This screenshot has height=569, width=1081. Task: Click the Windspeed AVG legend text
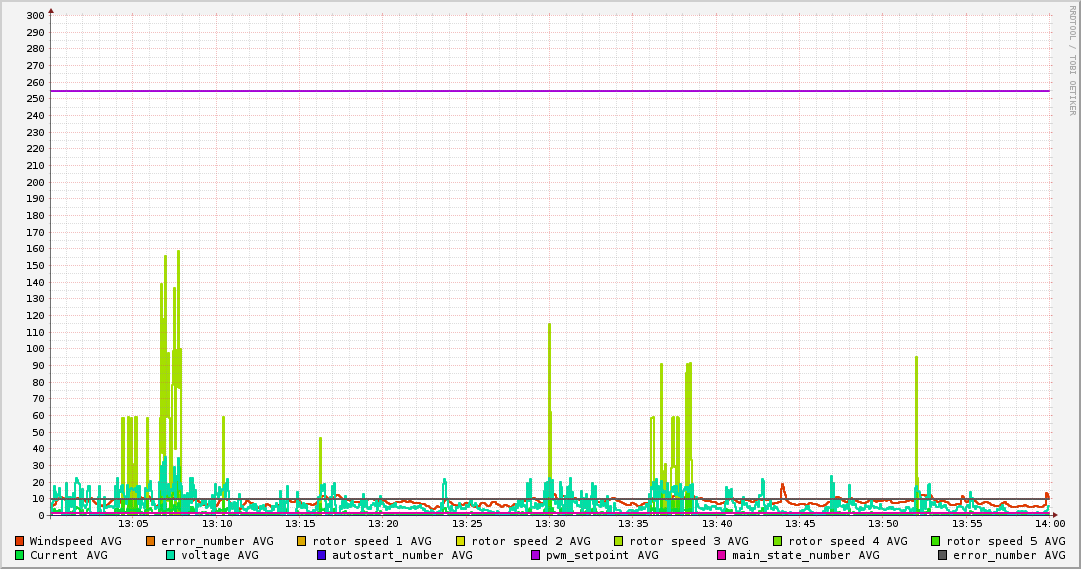(75, 541)
